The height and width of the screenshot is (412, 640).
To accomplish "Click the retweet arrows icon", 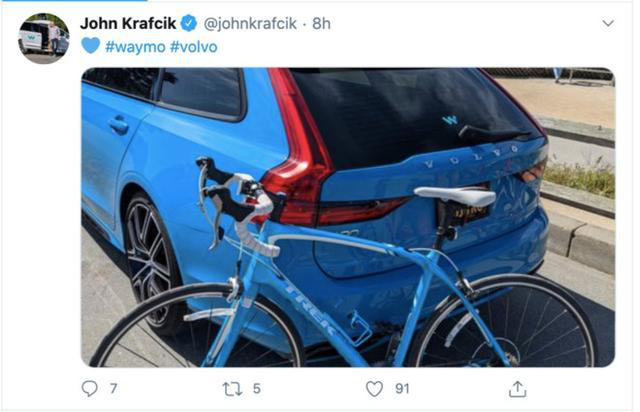I will pyautogui.click(x=232, y=389).
